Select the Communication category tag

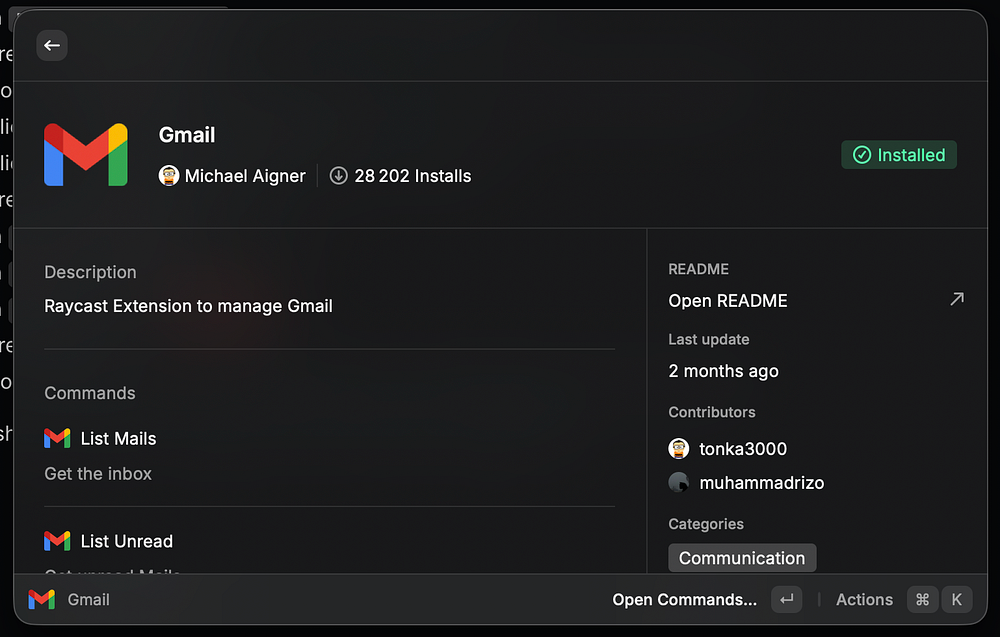(742, 558)
